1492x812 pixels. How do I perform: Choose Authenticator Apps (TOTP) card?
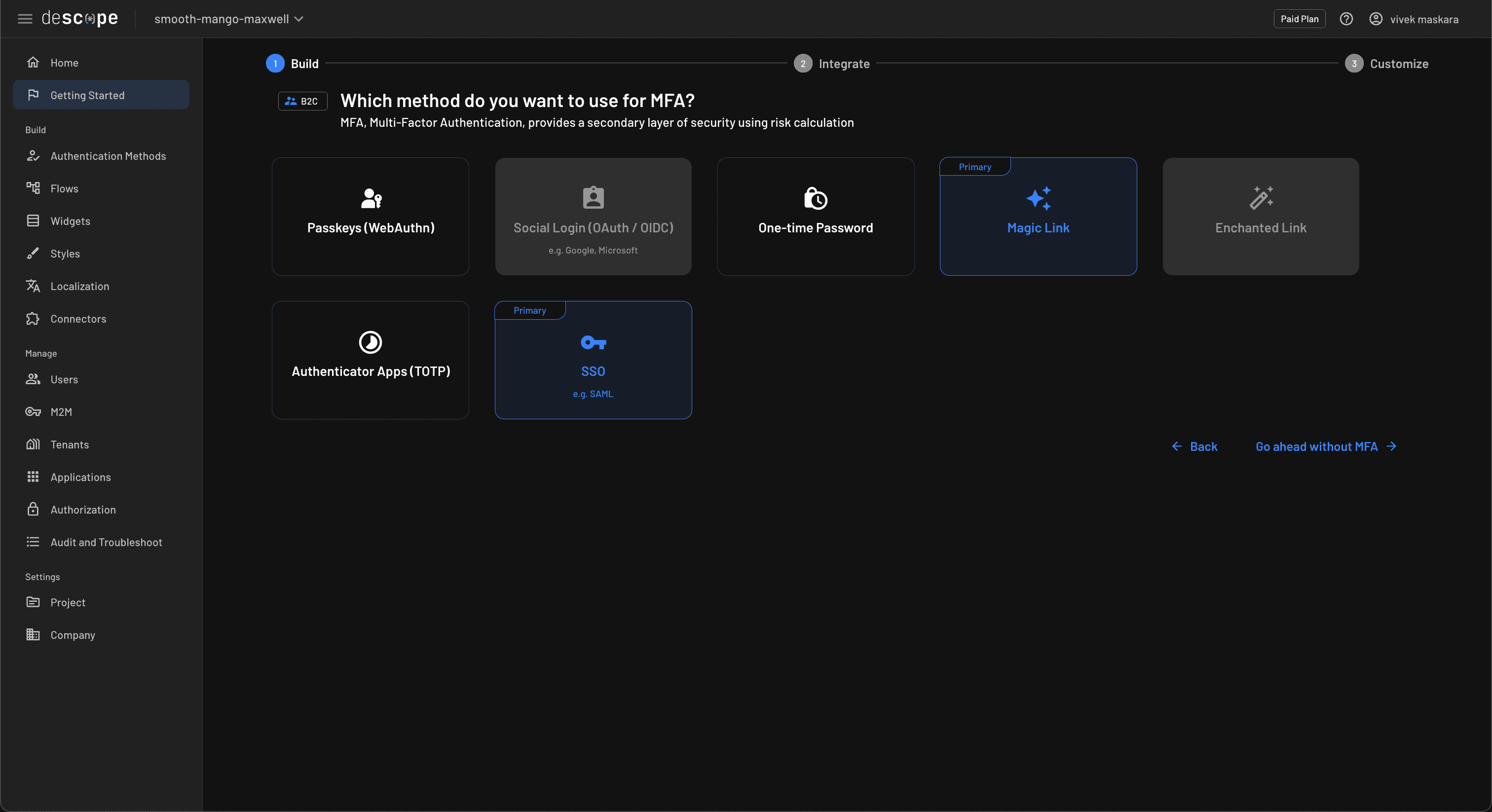370,360
